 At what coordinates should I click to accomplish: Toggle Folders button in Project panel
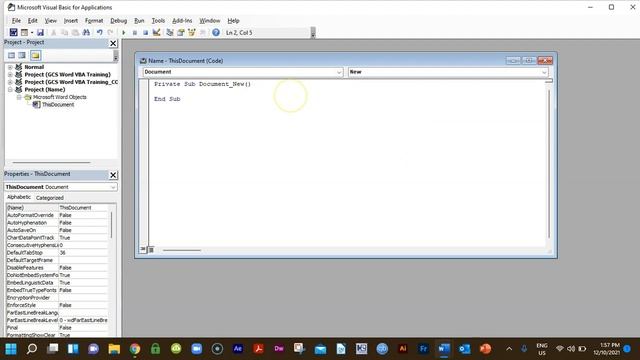(x=36, y=55)
